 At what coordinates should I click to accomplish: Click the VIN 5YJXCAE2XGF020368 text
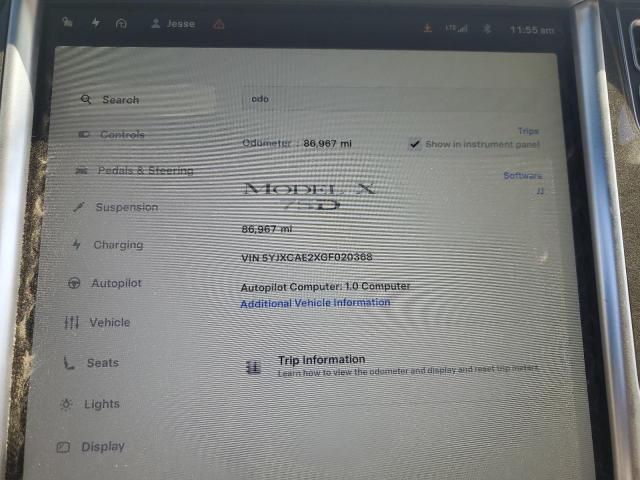tap(307, 257)
